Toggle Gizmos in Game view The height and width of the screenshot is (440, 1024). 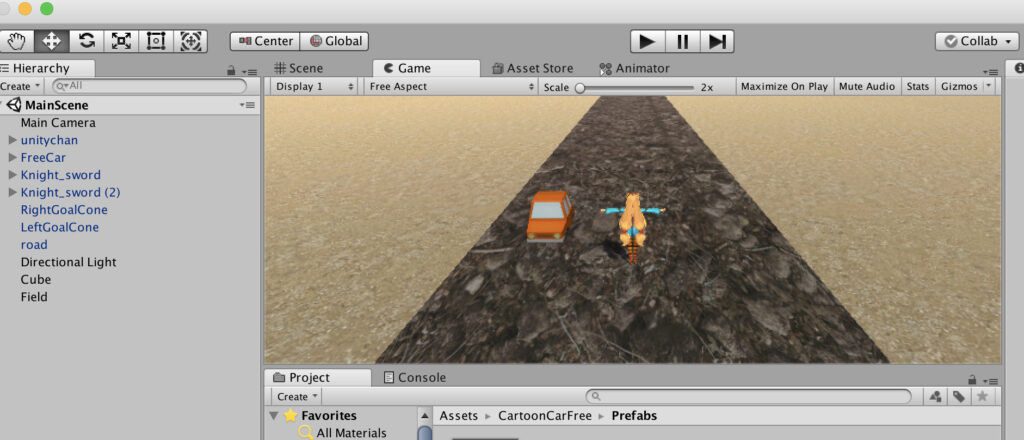(959, 86)
